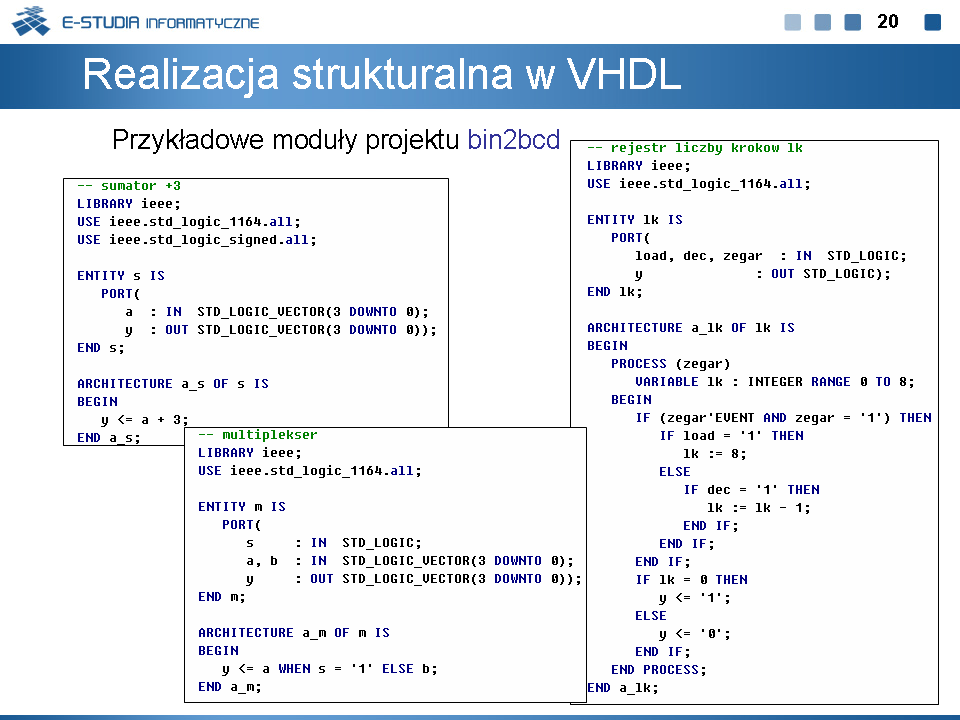Click the assignment 'lk := lk - 1;'
Image resolution: width=960 pixels, height=720 pixels.
pyautogui.click(x=758, y=508)
